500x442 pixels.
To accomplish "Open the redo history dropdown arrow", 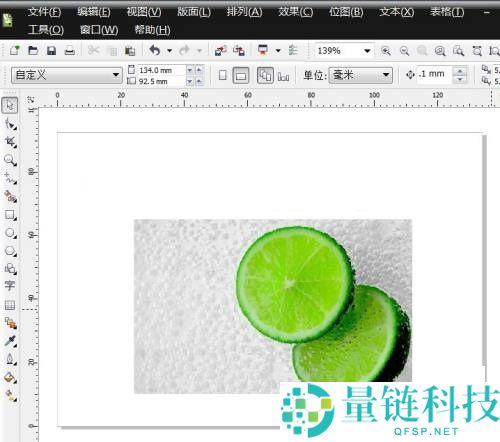I will [x=199, y=51].
